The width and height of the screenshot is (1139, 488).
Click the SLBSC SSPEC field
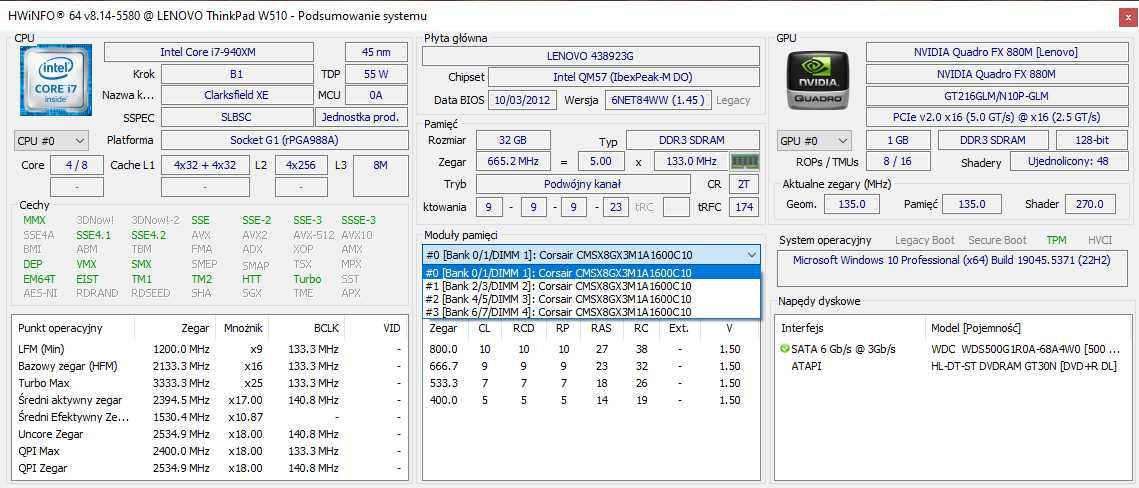pyautogui.click(x=237, y=118)
